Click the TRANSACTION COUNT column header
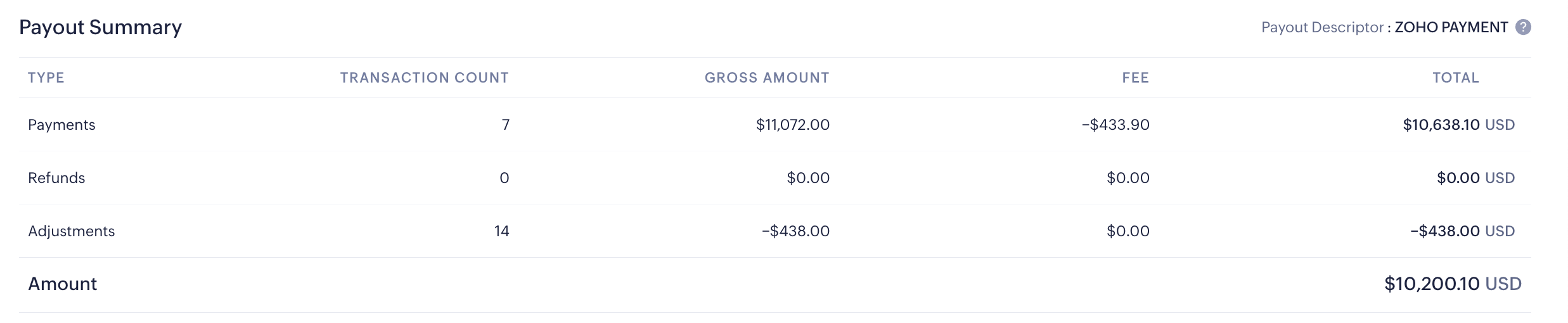The height and width of the screenshot is (323, 1568). point(424,78)
